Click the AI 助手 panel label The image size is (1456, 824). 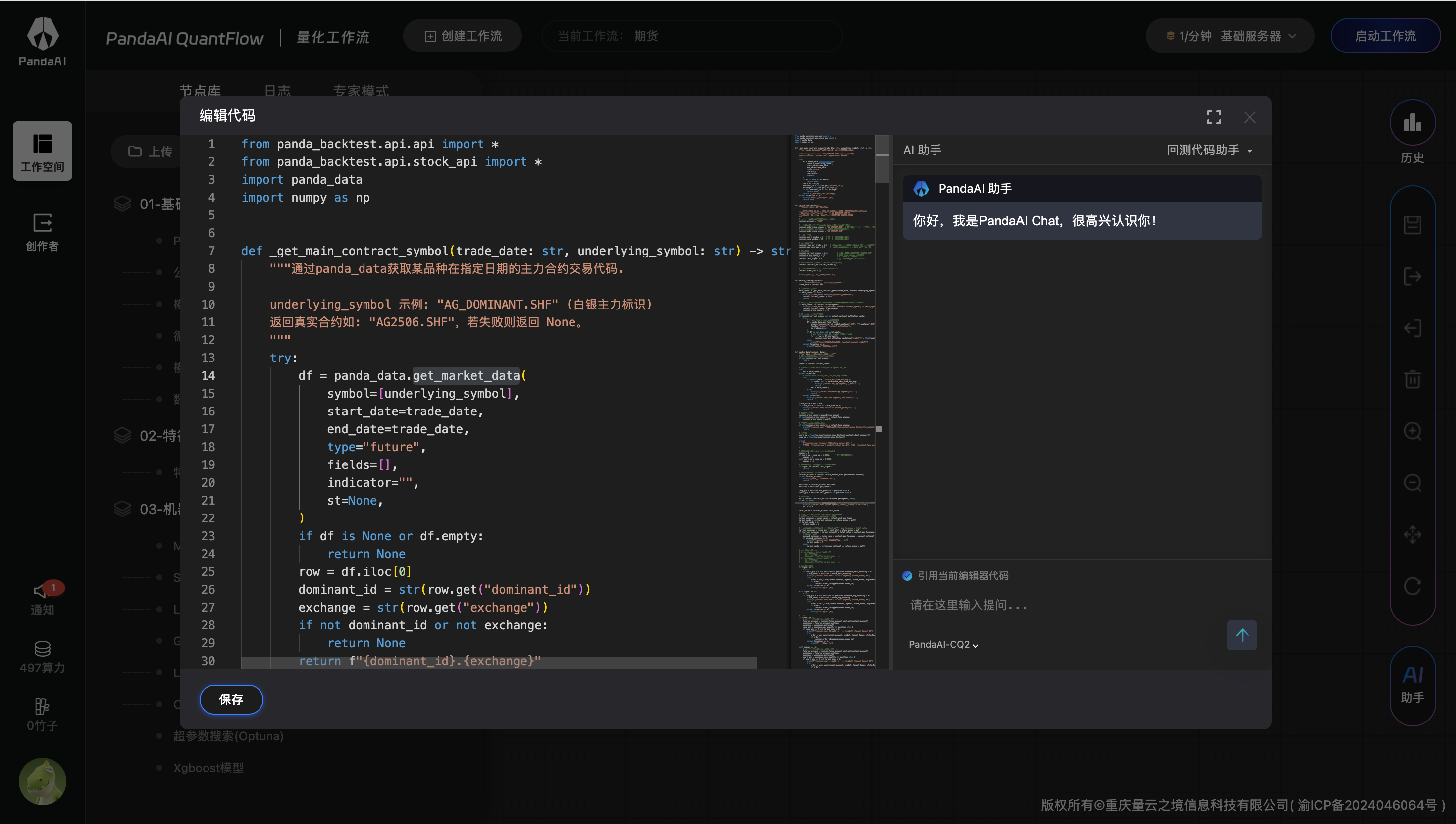tap(922, 150)
